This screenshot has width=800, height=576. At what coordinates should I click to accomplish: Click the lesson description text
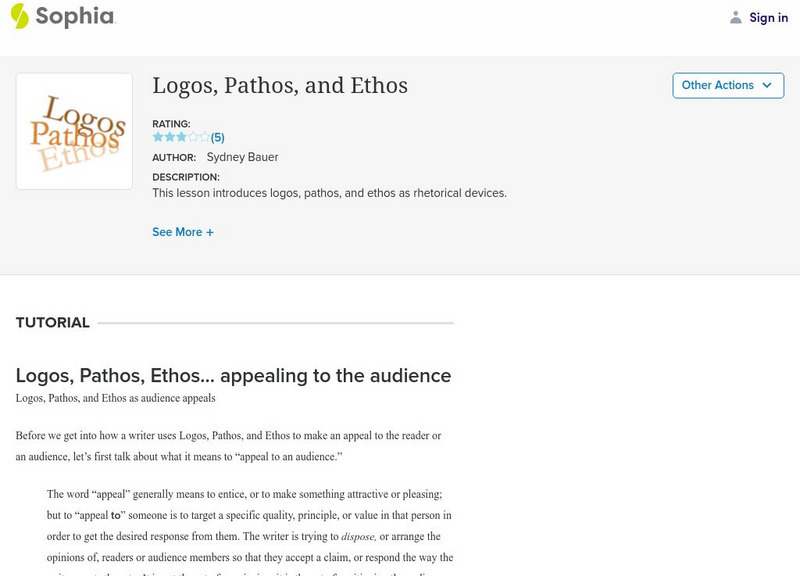[329, 193]
